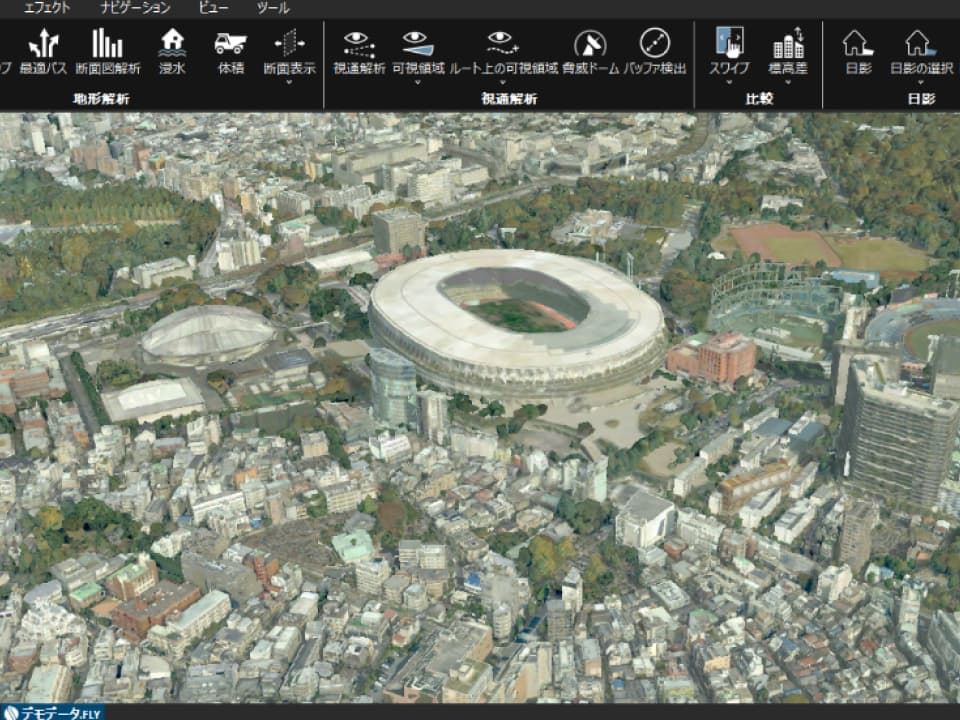
Task: Expand the 可視領域 dropdown arrow
Action: (x=418, y=82)
